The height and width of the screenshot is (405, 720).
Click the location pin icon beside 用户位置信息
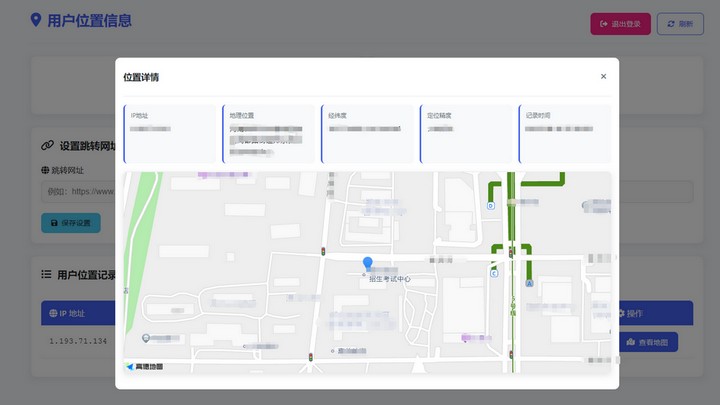(36, 20)
